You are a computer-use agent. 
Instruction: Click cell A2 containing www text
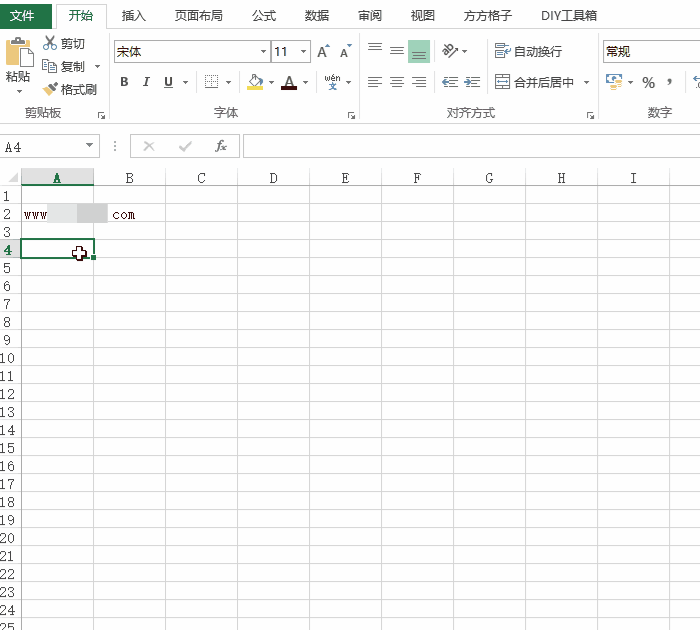tap(57, 214)
